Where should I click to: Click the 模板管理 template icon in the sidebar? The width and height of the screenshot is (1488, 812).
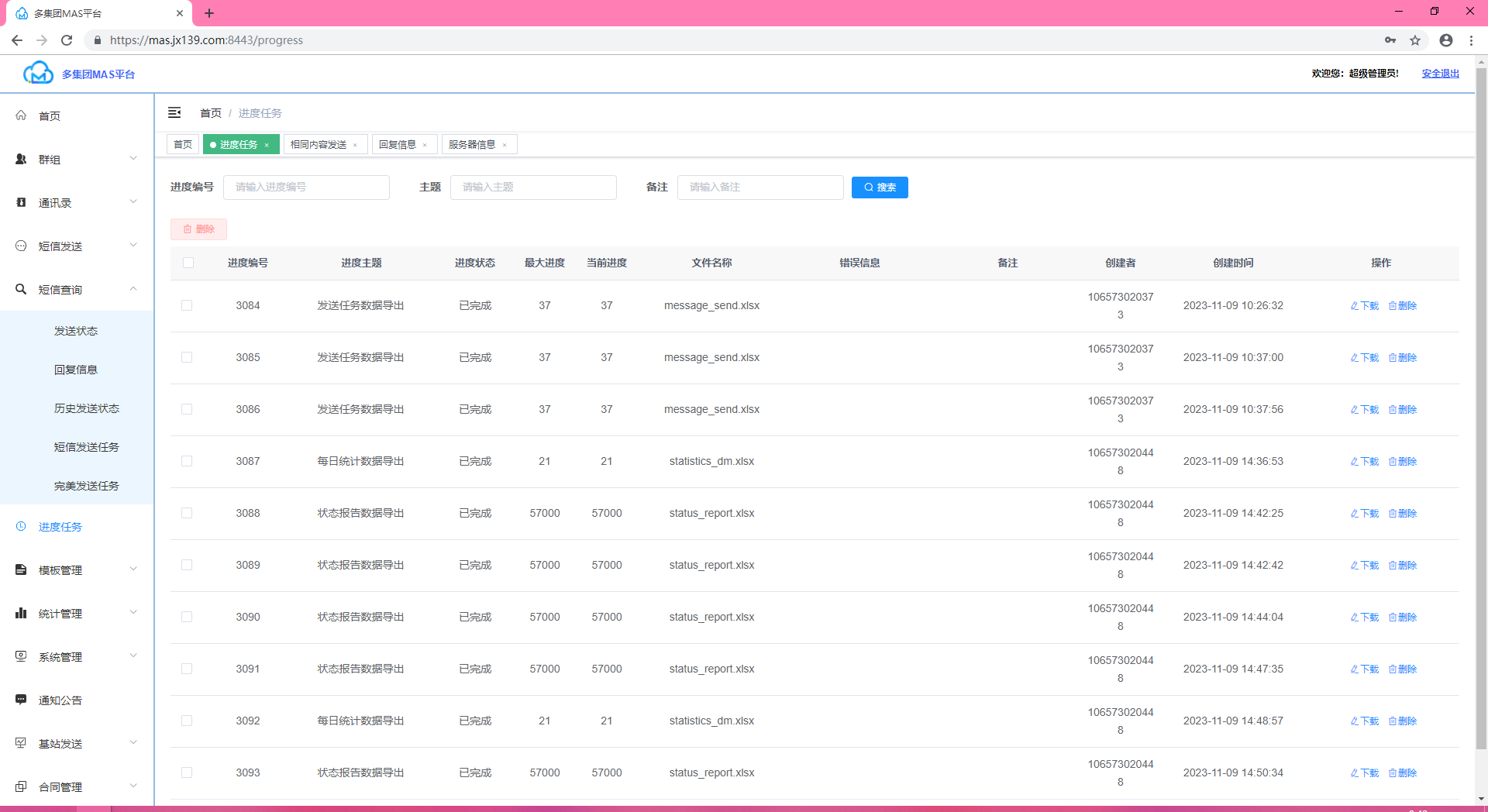click(x=21, y=569)
